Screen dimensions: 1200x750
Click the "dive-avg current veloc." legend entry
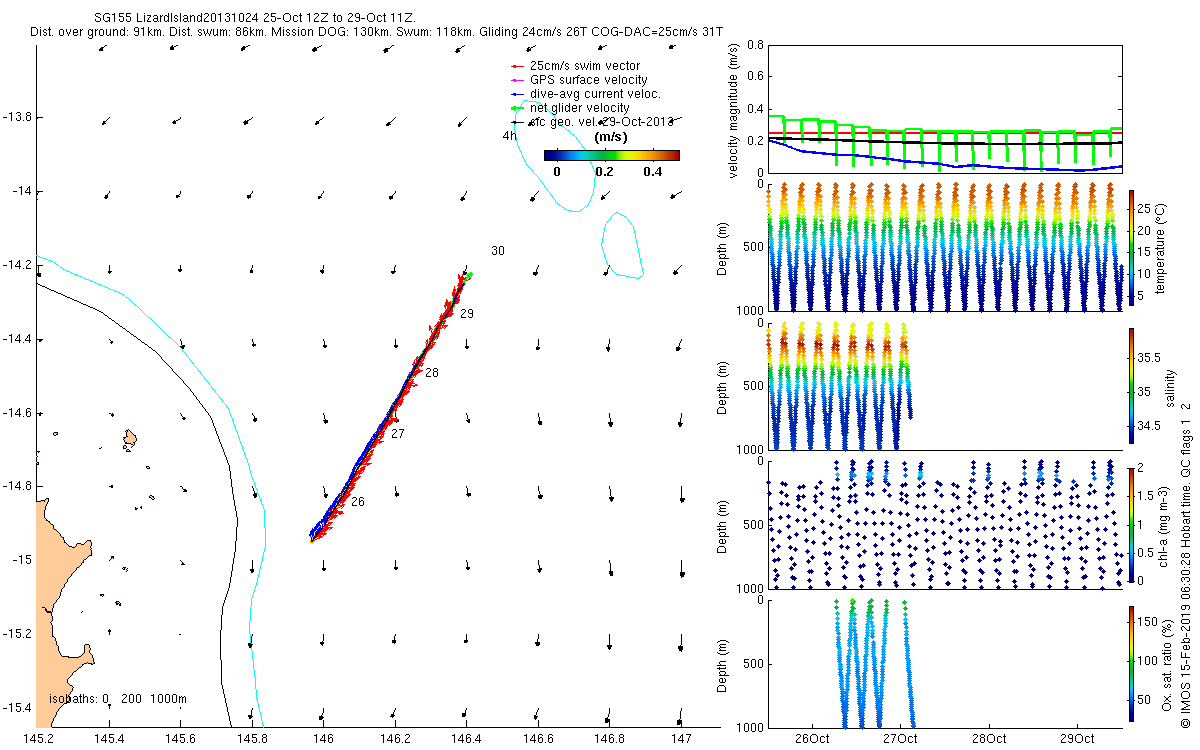pos(584,94)
